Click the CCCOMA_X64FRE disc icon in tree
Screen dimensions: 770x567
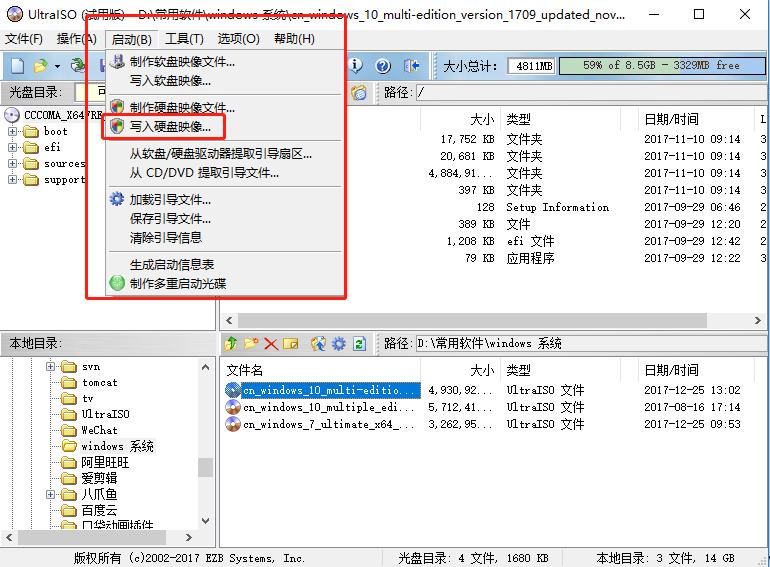(12, 115)
